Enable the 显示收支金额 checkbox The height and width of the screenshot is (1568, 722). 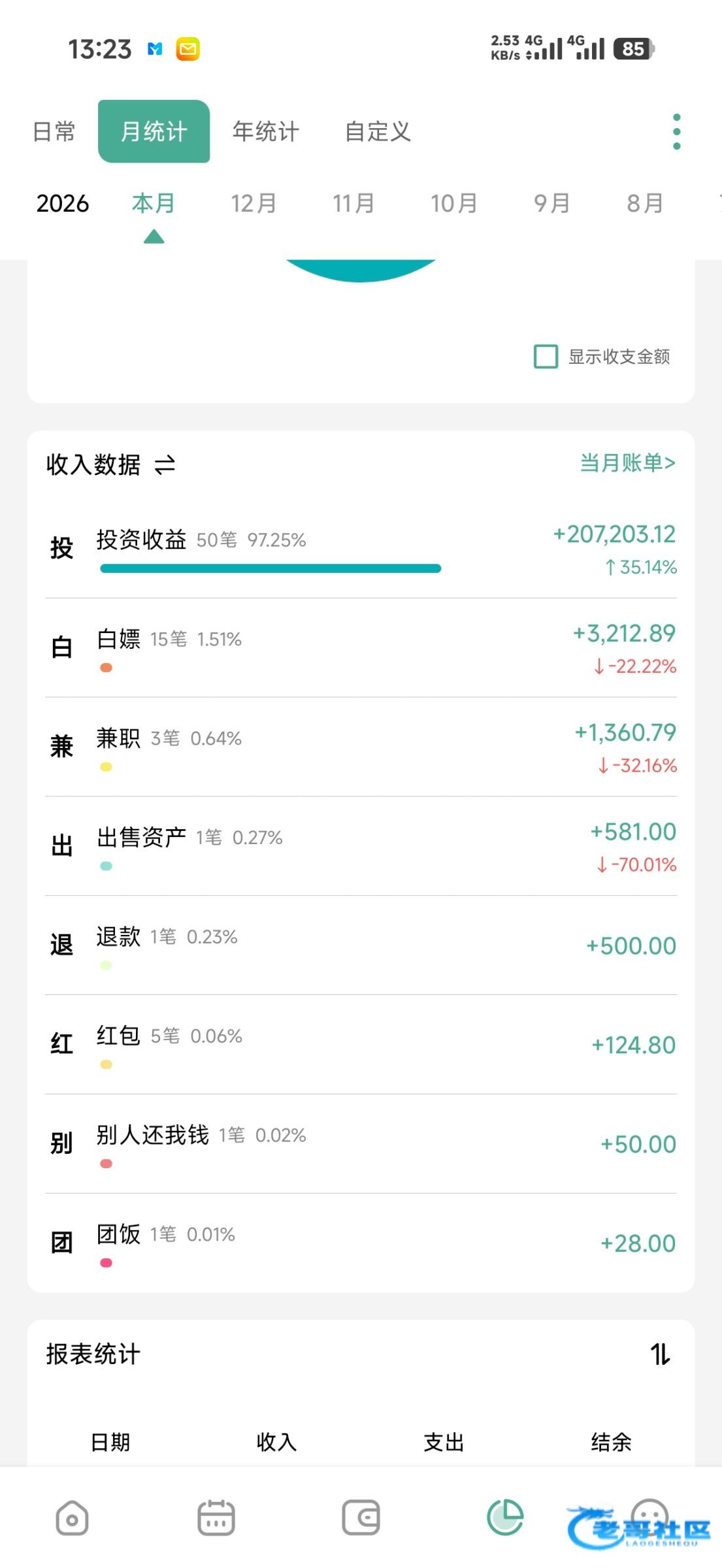tap(546, 357)
